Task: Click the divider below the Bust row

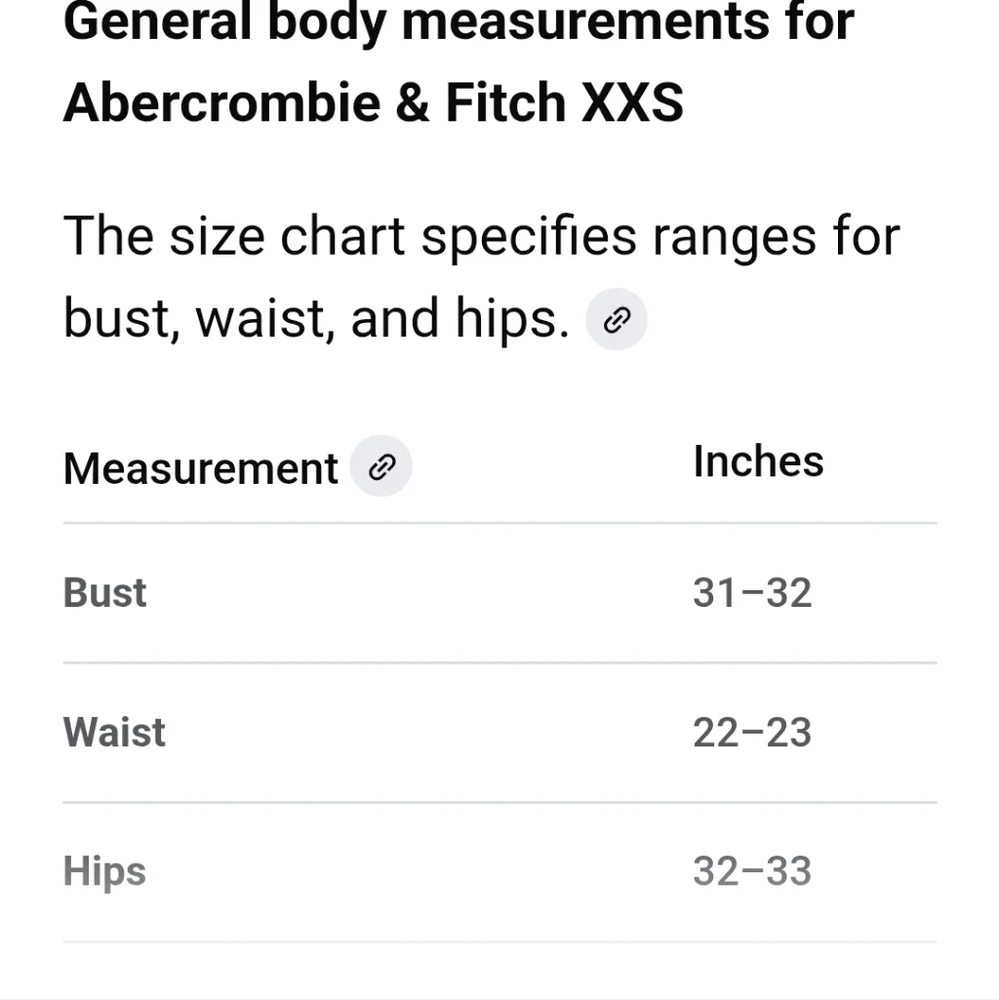Action: [x=500, y=663]
